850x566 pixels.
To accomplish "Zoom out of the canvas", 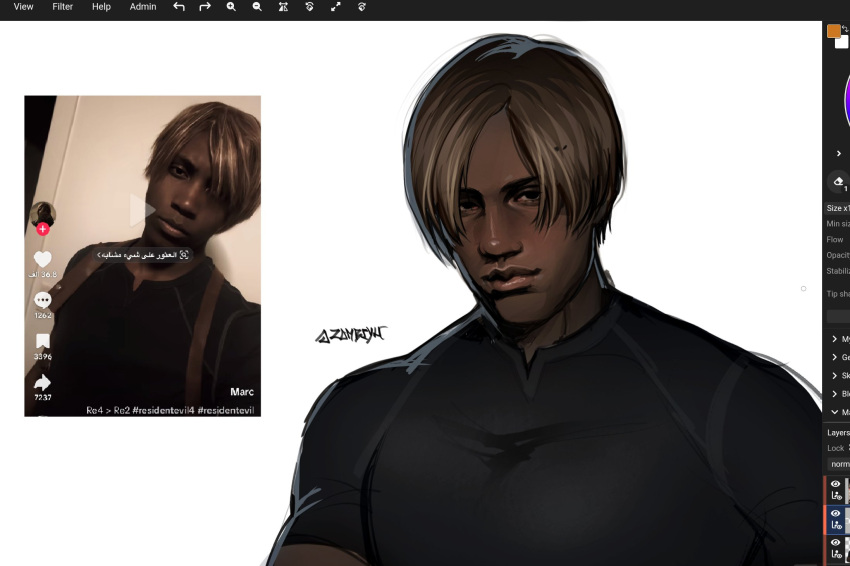I will 257,7.
